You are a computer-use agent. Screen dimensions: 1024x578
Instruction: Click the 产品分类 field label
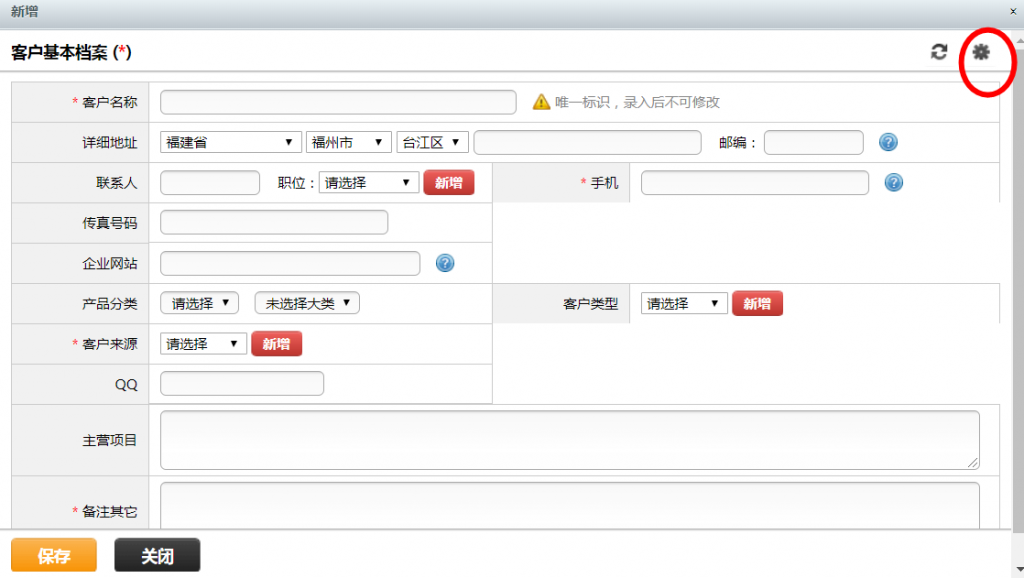coord(110,304)
